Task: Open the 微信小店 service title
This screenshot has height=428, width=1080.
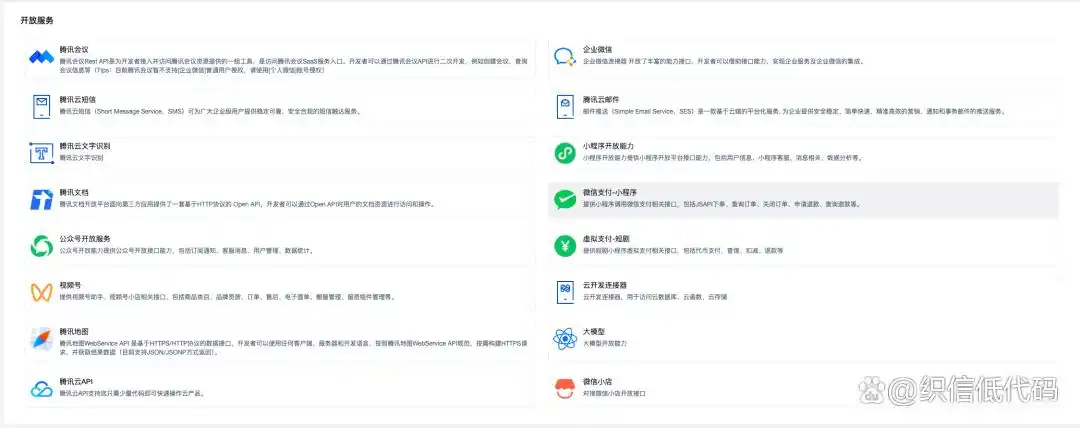Action: [597, 381]
